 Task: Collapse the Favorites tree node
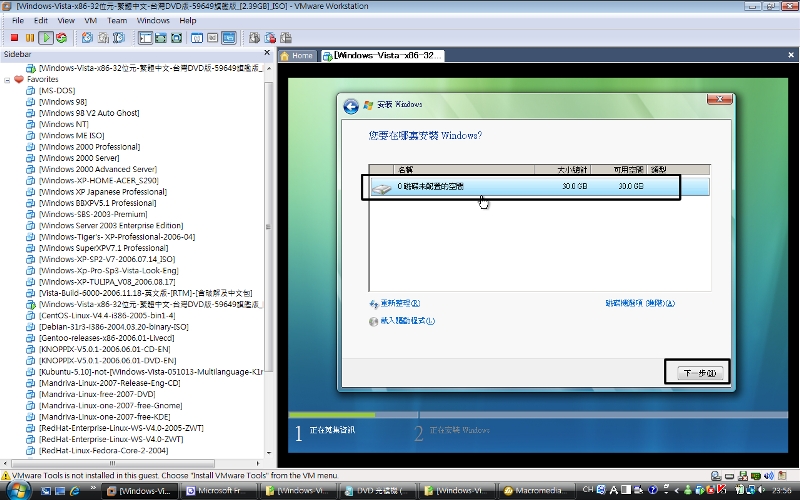coord(7,80)
